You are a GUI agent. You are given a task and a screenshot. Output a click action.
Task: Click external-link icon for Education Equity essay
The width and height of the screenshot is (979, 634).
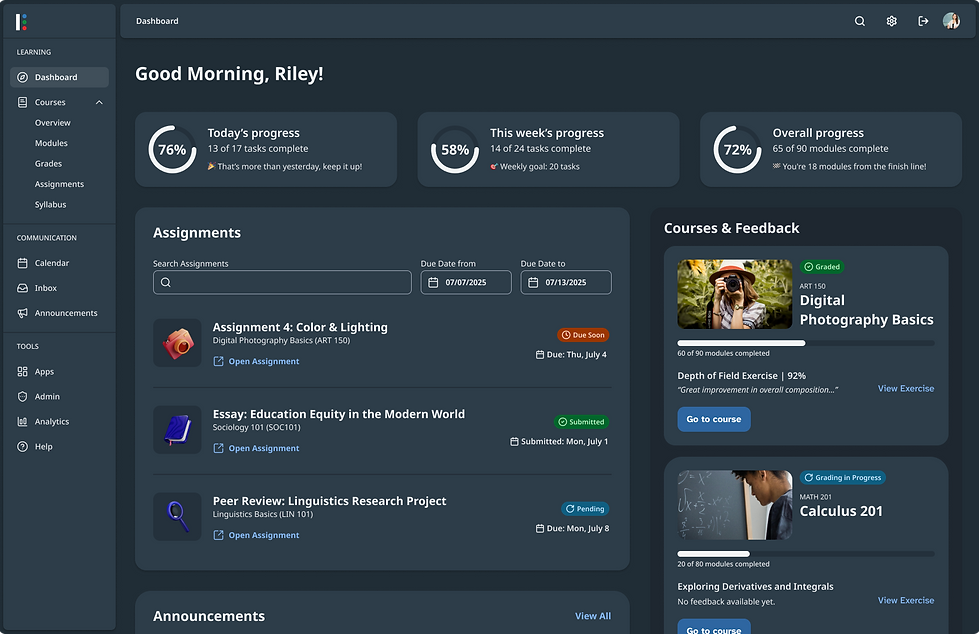(x=219, y=448)
